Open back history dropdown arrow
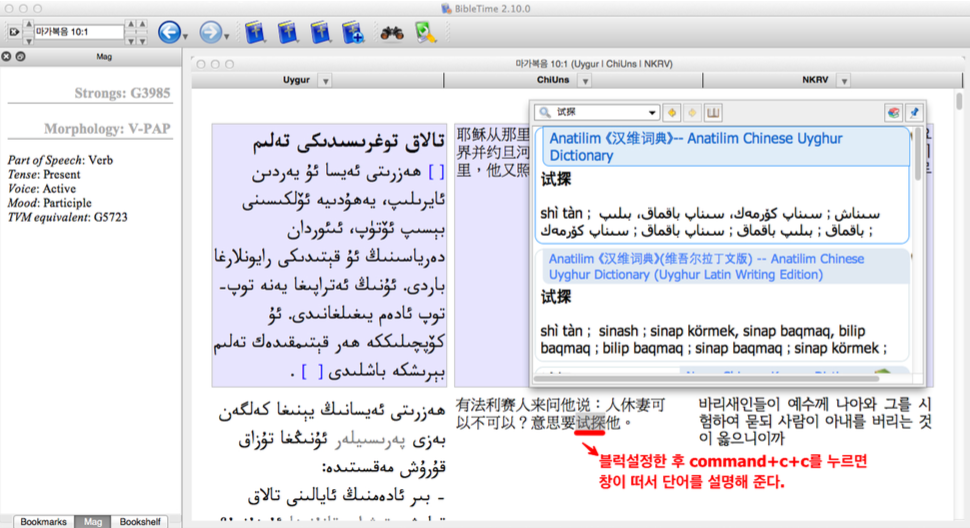Viewport: 970px width, 528px height. click(x=185, y=37)
